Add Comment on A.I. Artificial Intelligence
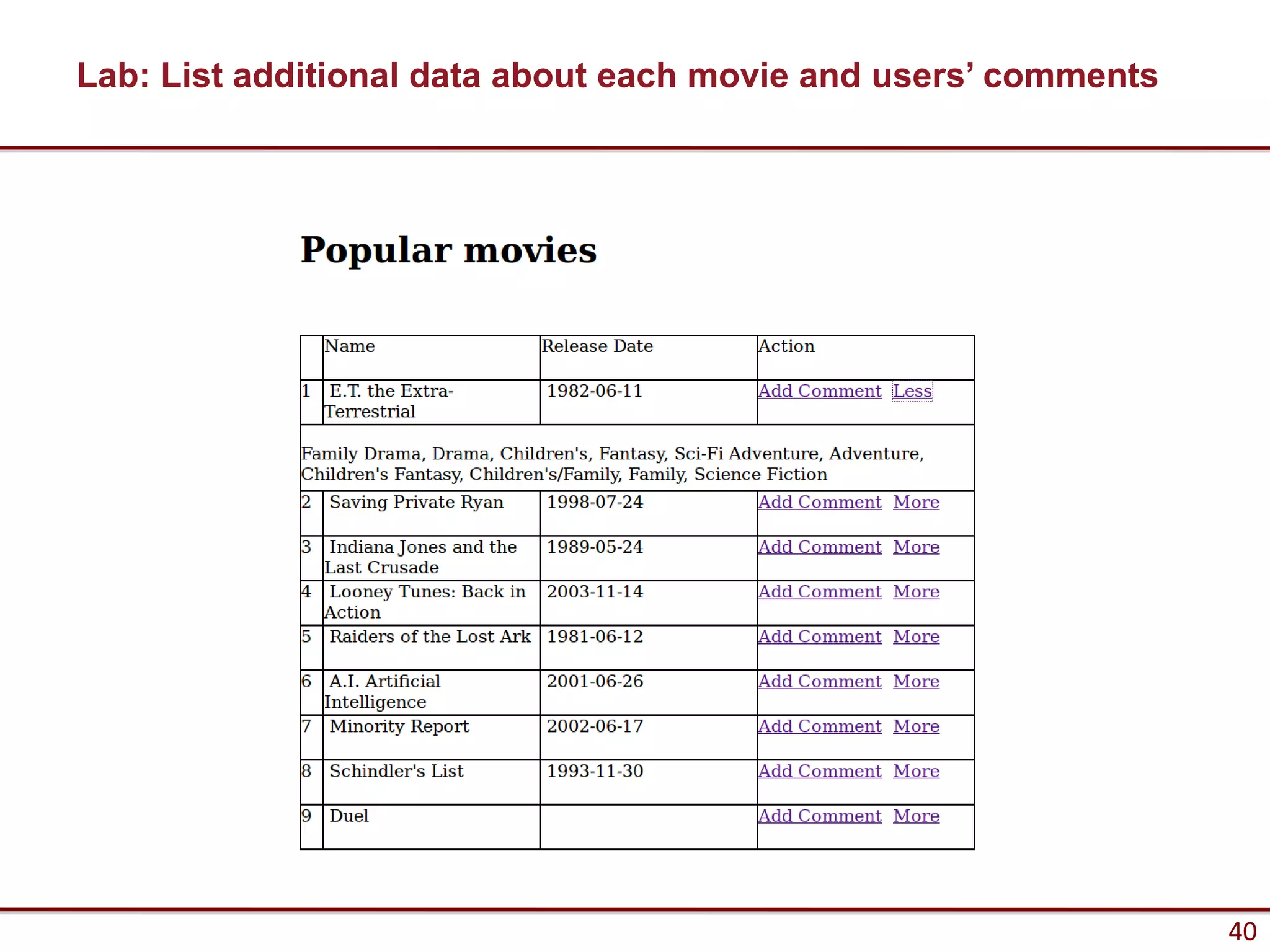This screenshot has height=952, width=1270. pyautogui.click(x=819, y=681)
